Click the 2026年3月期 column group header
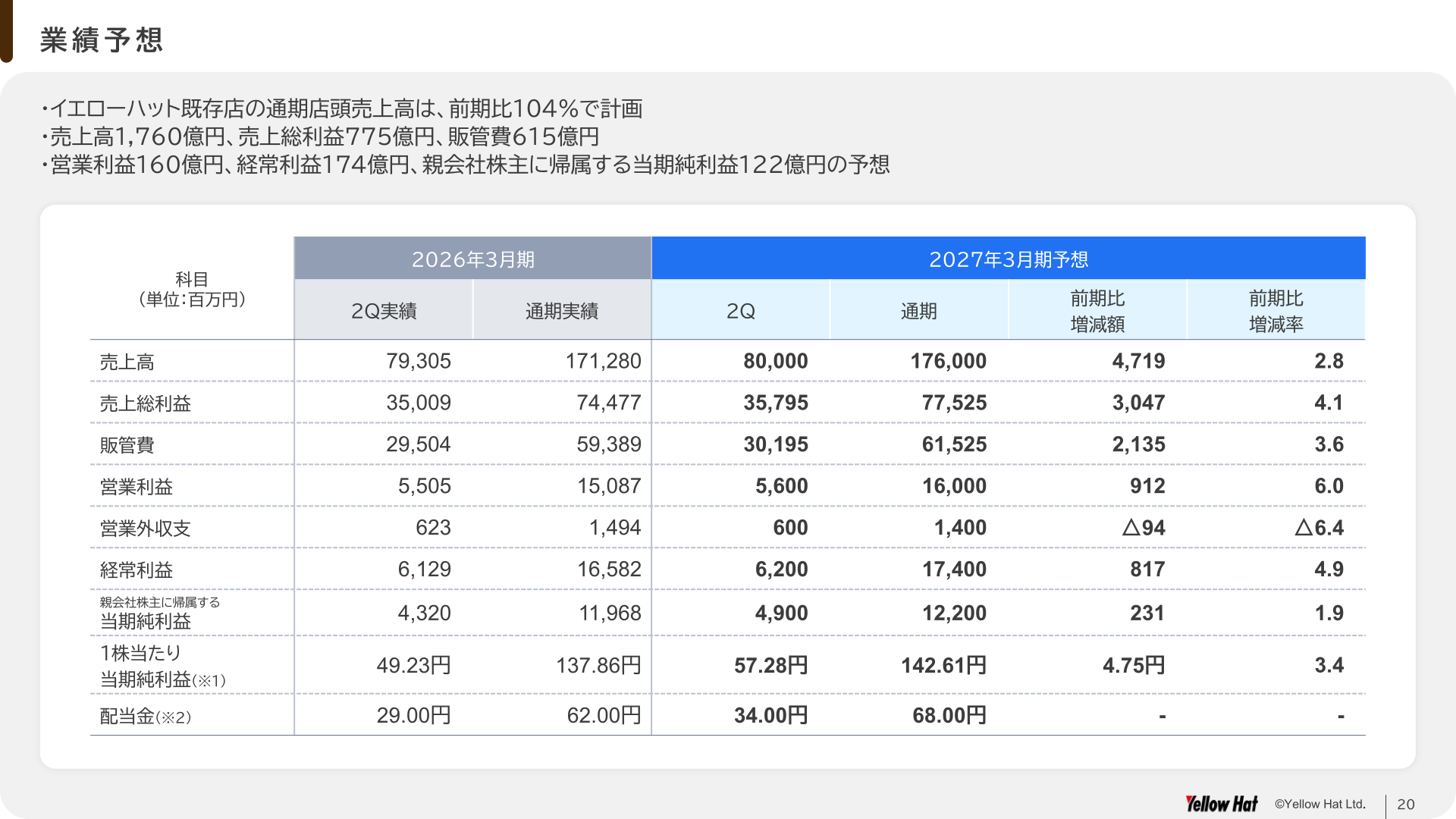Screen dimensions: 1456x819 pyautogui.click(x=473, y=259)
